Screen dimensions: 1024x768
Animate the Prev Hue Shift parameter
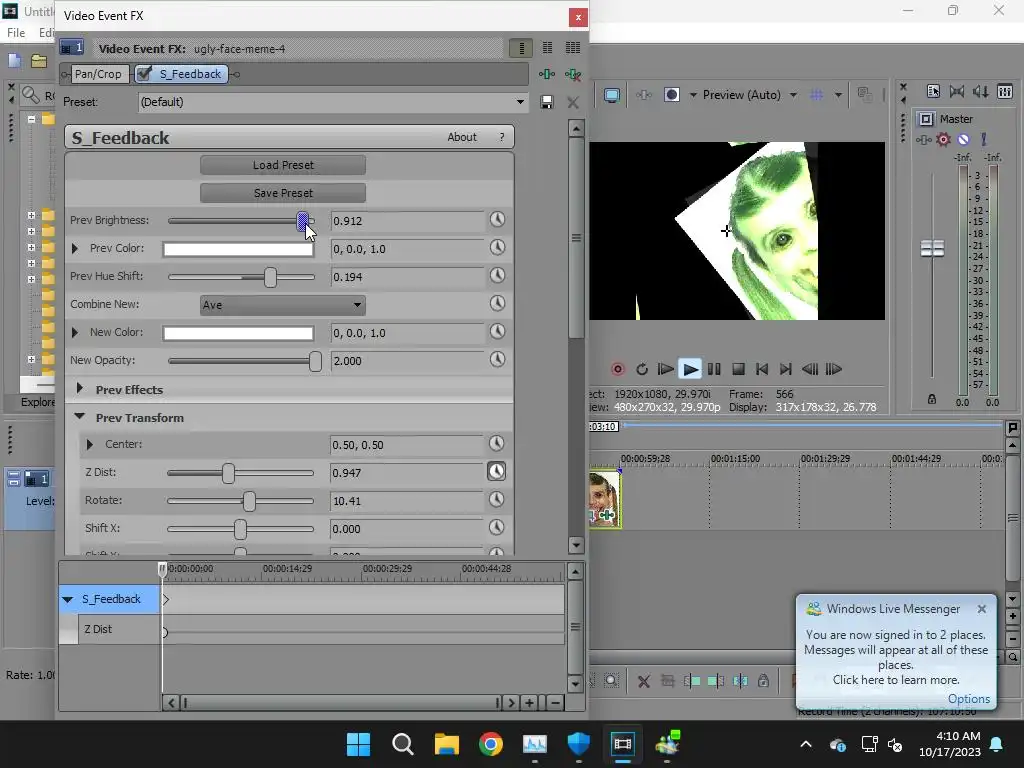tap(497, 276)
